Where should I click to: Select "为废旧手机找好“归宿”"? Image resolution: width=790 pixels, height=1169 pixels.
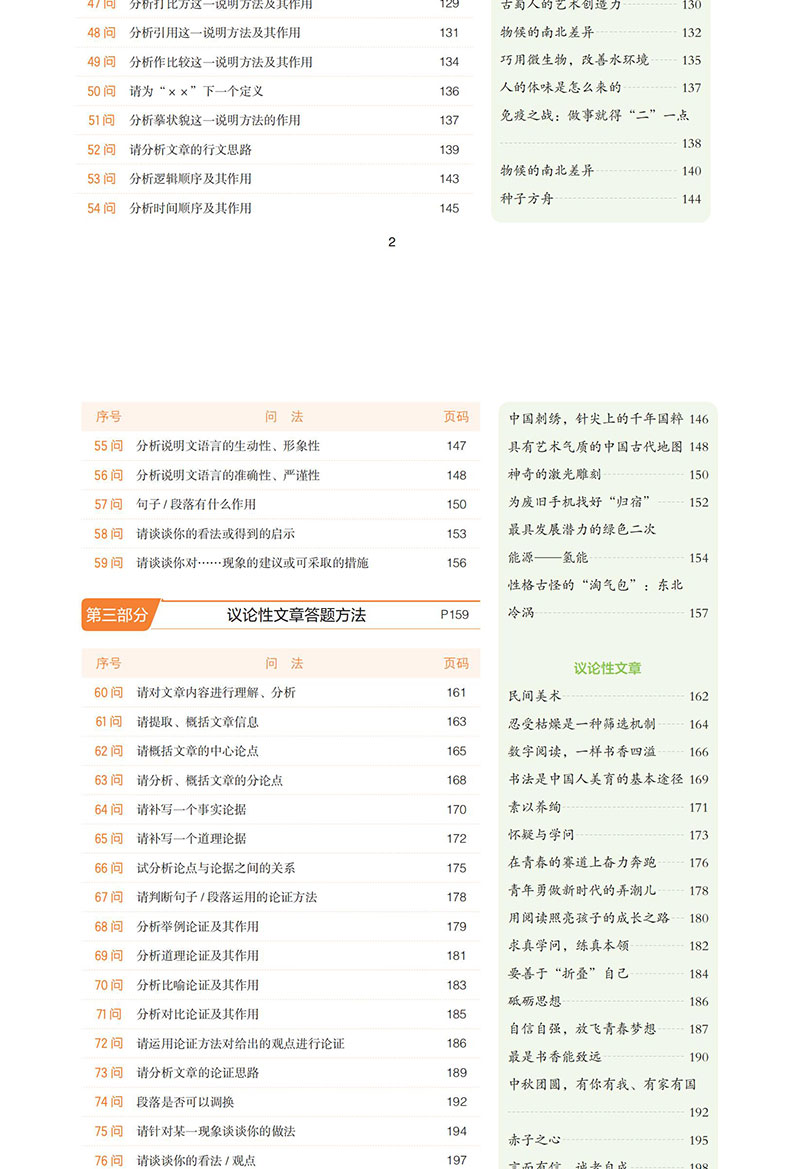[580, 502]
